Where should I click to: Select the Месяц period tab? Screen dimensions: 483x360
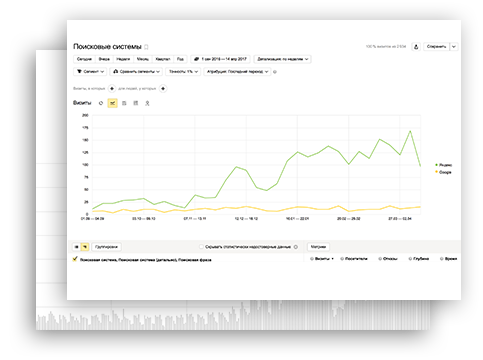tap(143, 59)
